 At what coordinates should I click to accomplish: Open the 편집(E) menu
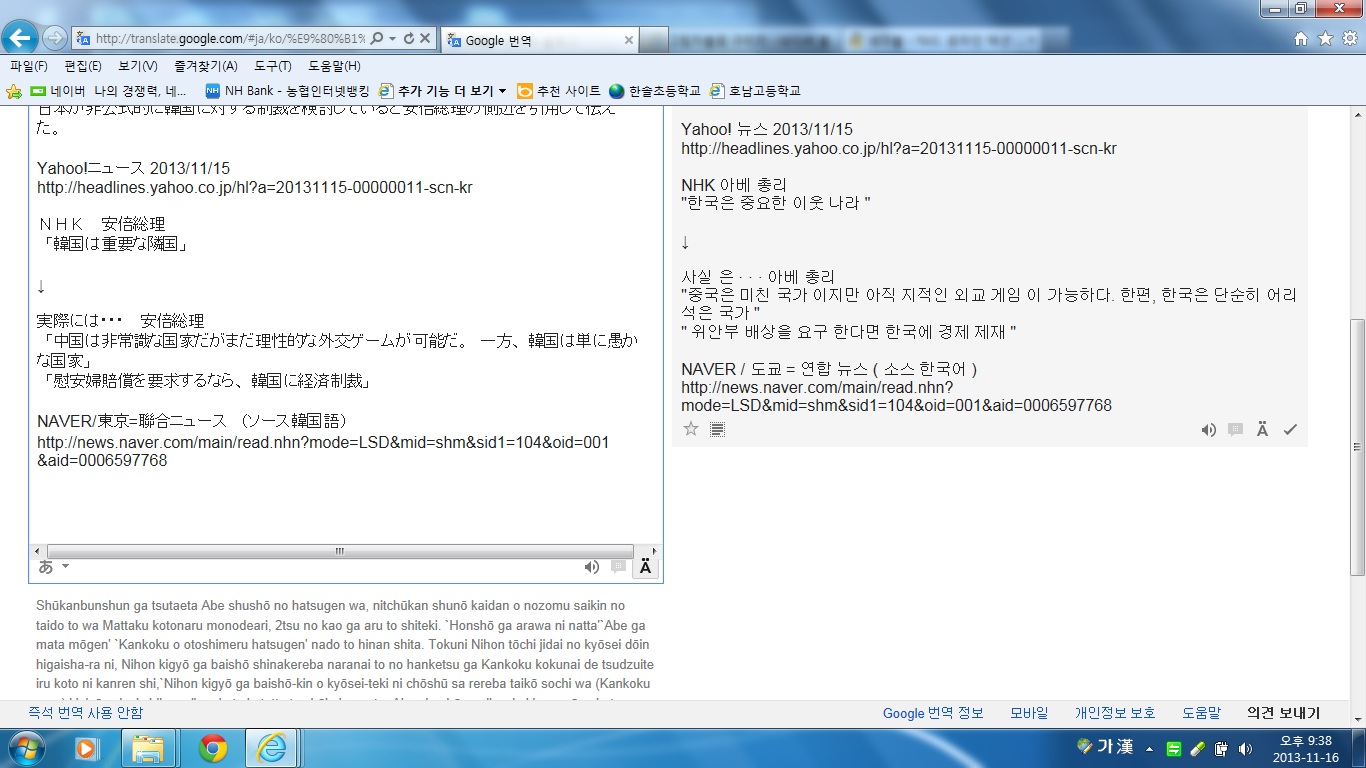coord(83,66)
